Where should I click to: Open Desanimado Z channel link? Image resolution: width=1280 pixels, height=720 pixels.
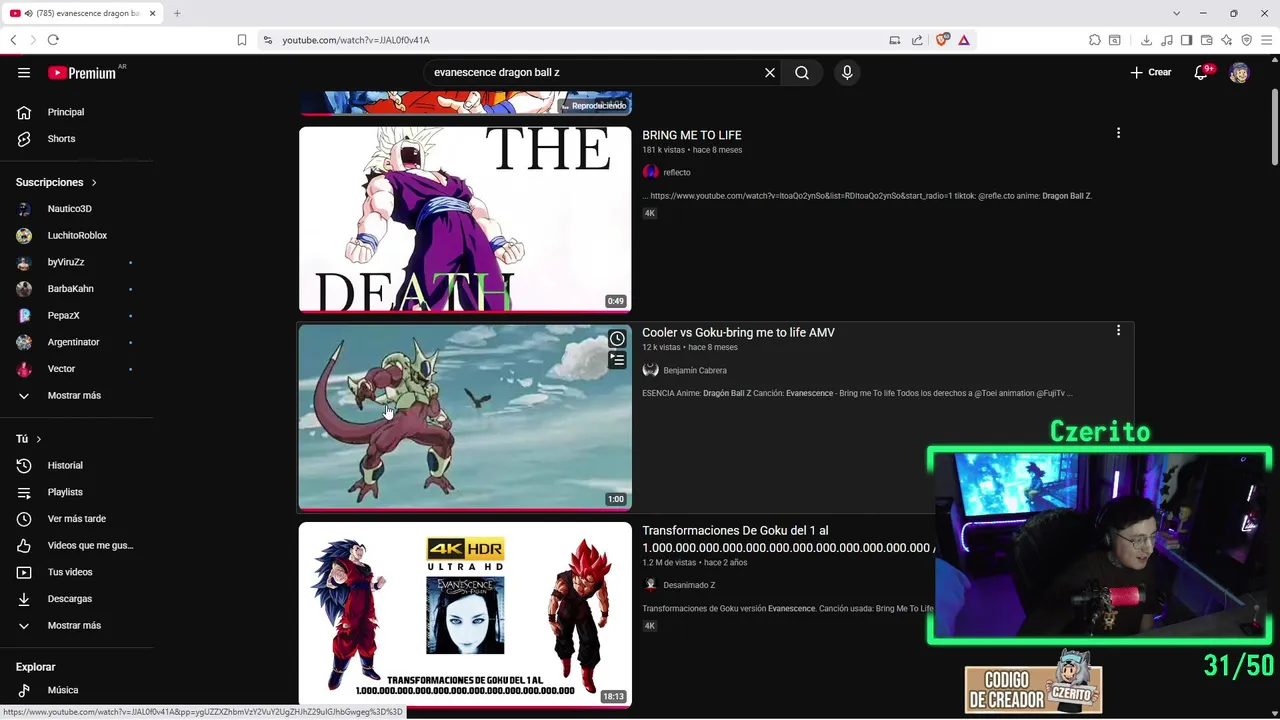[689, 585]
